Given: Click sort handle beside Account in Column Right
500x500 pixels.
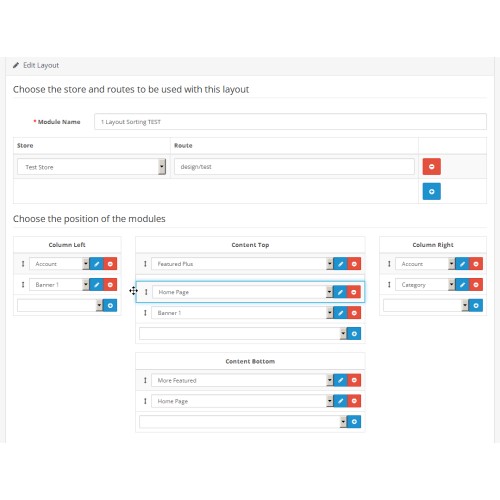Looking at the screenshot, I should [x=389, y=264].
